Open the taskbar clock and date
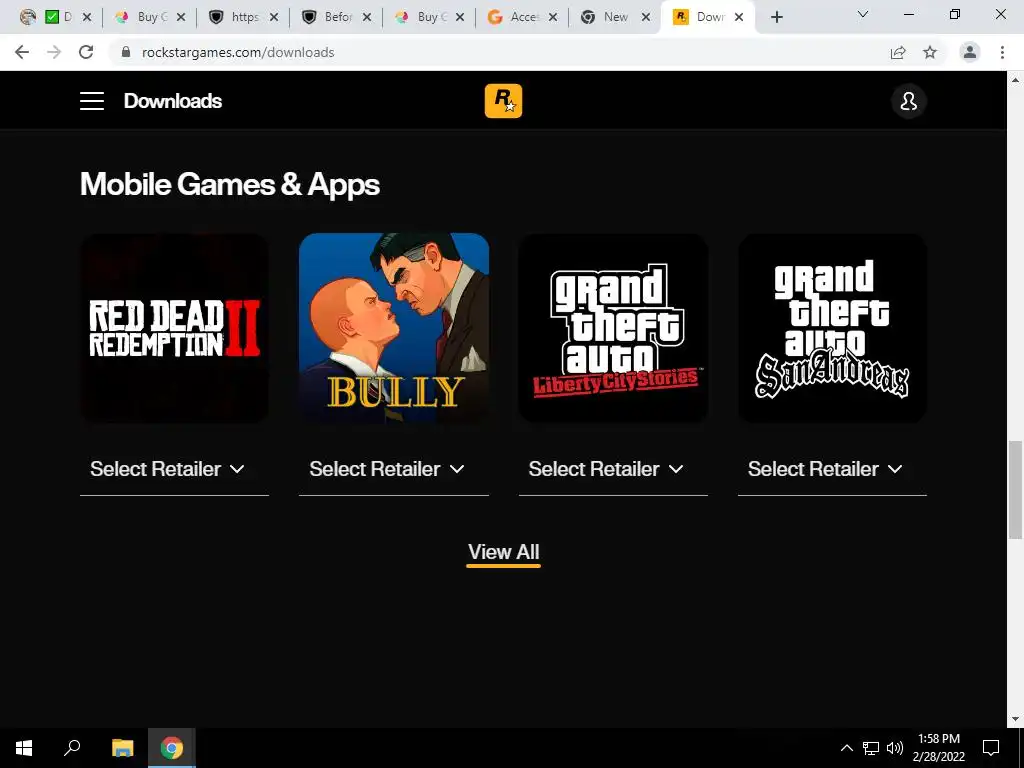1024x768 pixels. coord(938,748)
